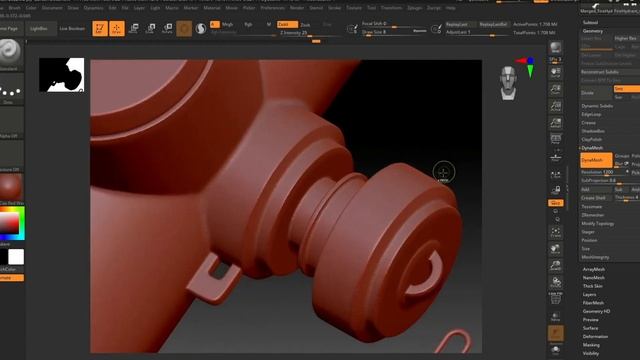Open the Preferences menu
This screenshot has width=640, height=360.
coord(272,8)
